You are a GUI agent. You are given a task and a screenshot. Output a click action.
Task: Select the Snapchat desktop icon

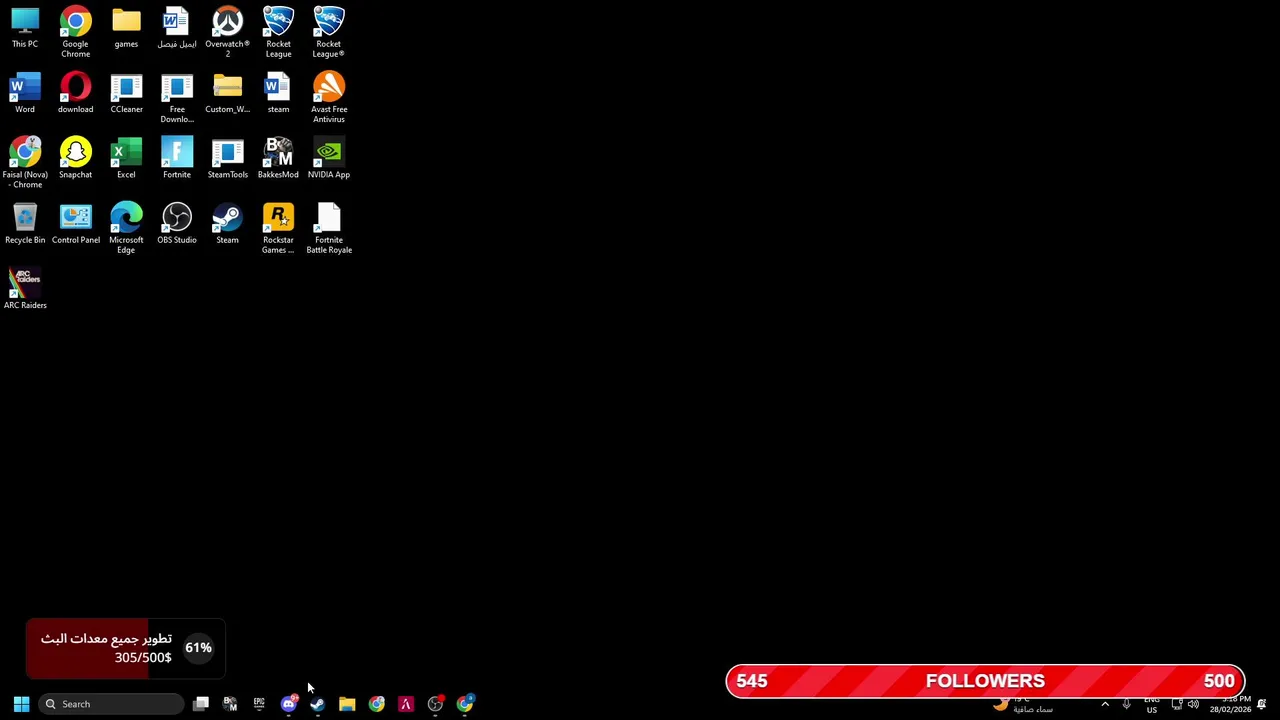pyautogui.click(x=75, y=158)
